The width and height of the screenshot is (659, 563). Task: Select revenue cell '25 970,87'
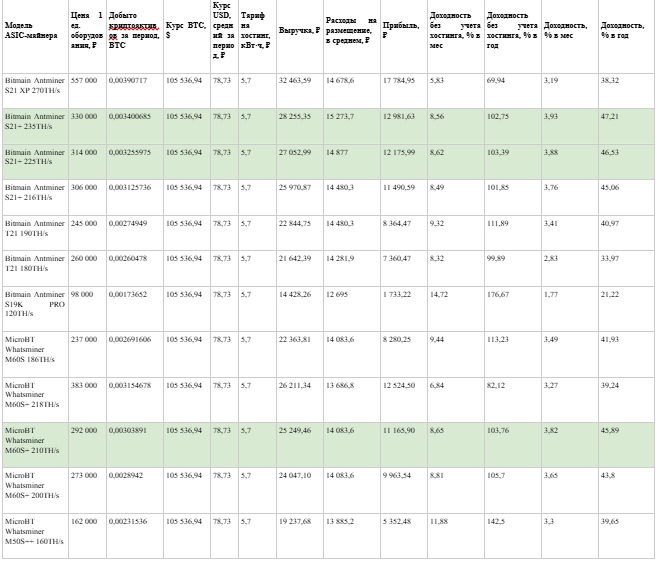[300, 198]
